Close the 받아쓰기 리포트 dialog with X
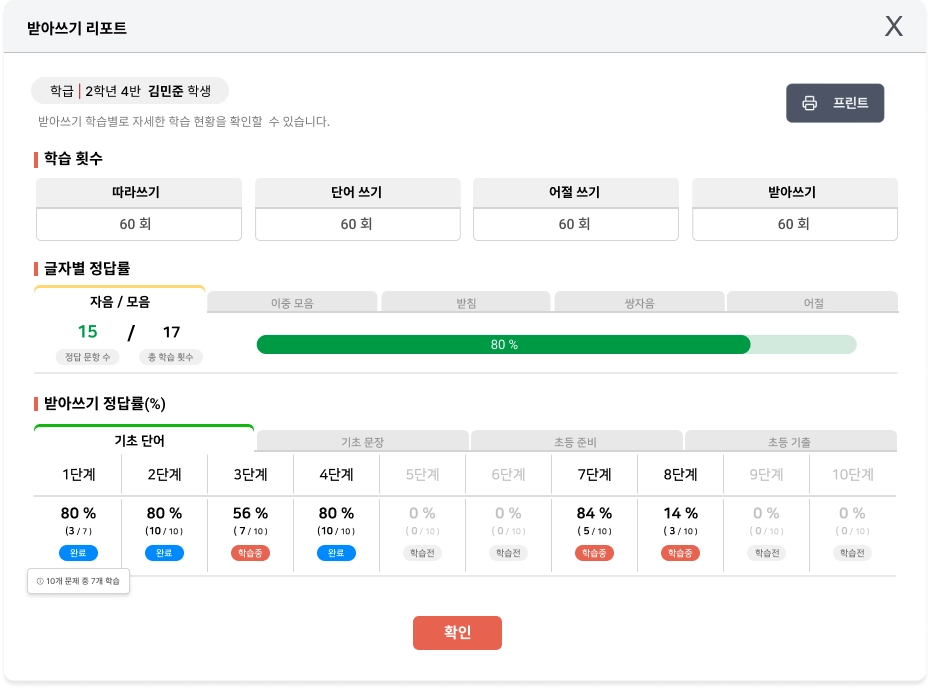Screen dimensions: 930x689 894,27
